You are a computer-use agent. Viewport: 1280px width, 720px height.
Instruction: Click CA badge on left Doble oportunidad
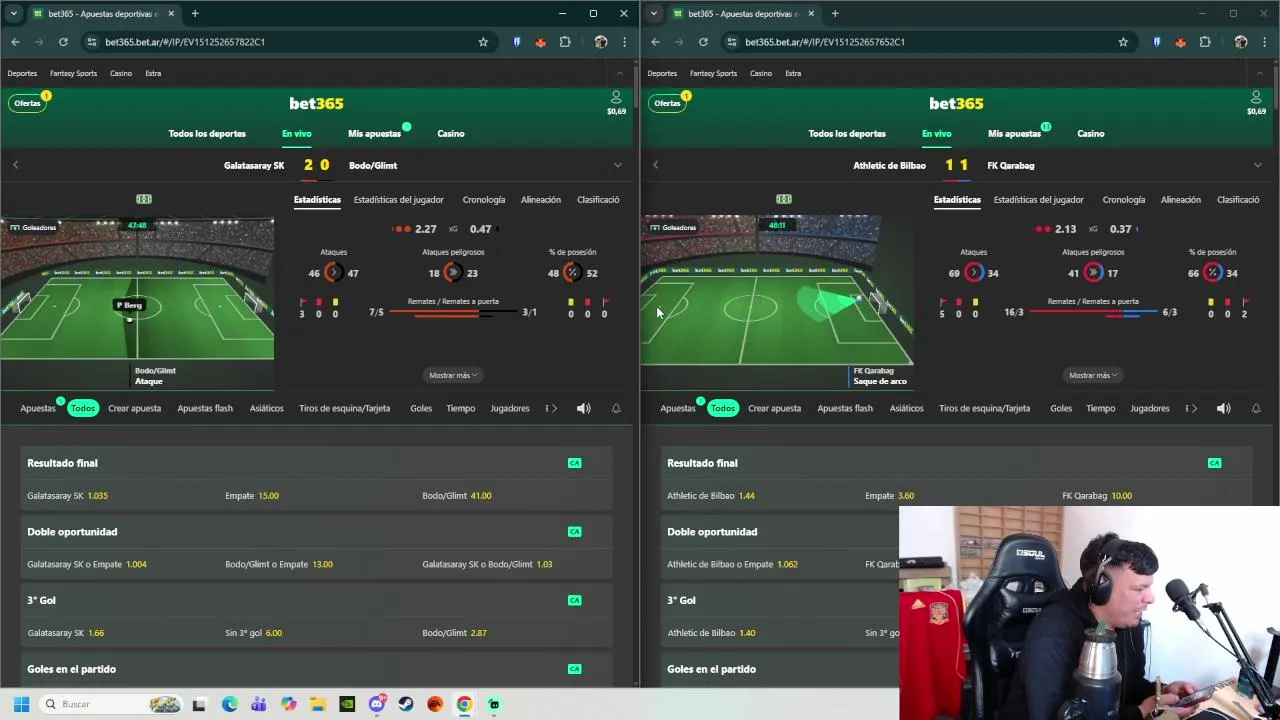click(x=574, y=532)
